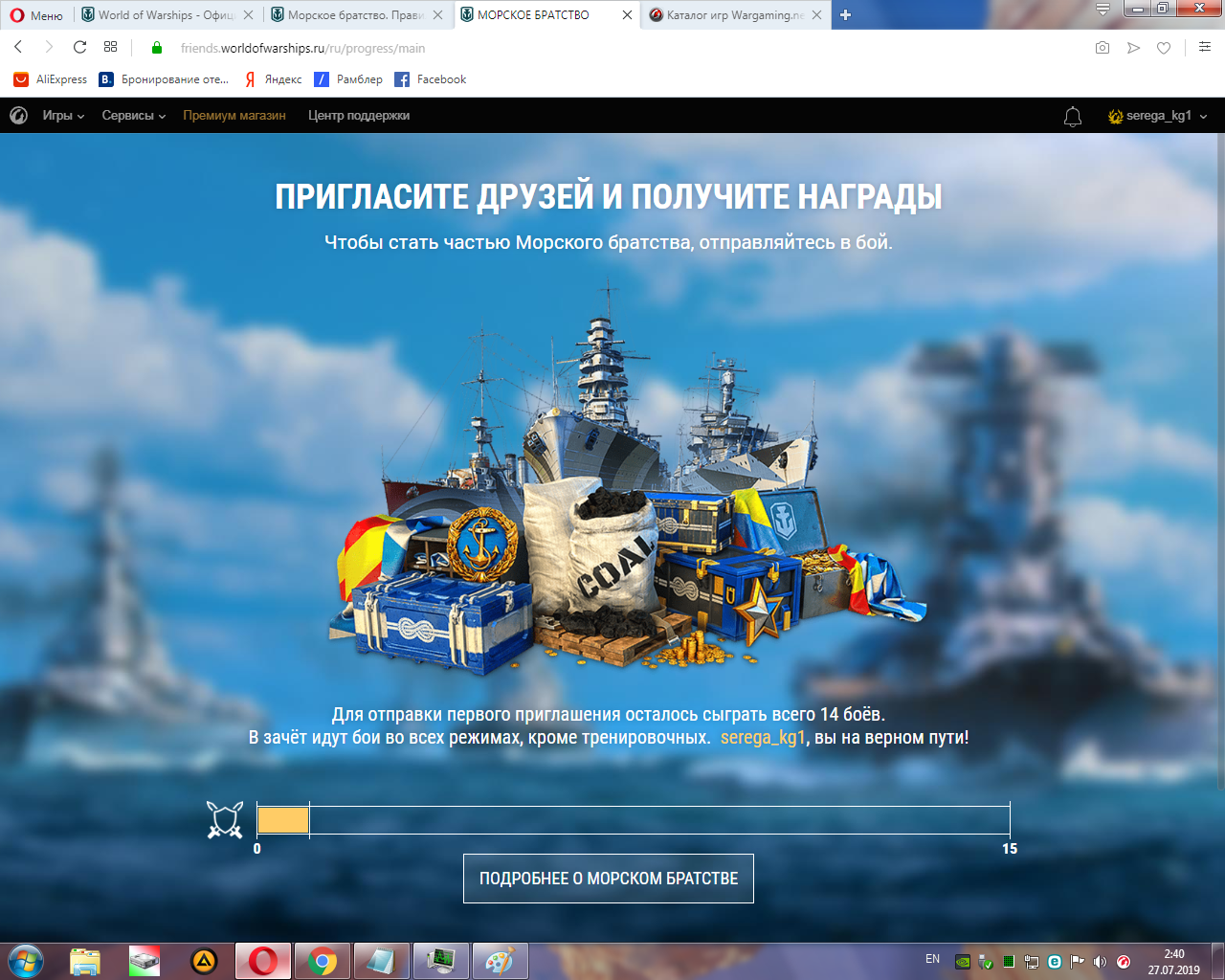
Task: Open notifications bell icon
Action: (x=1073, y=117)
